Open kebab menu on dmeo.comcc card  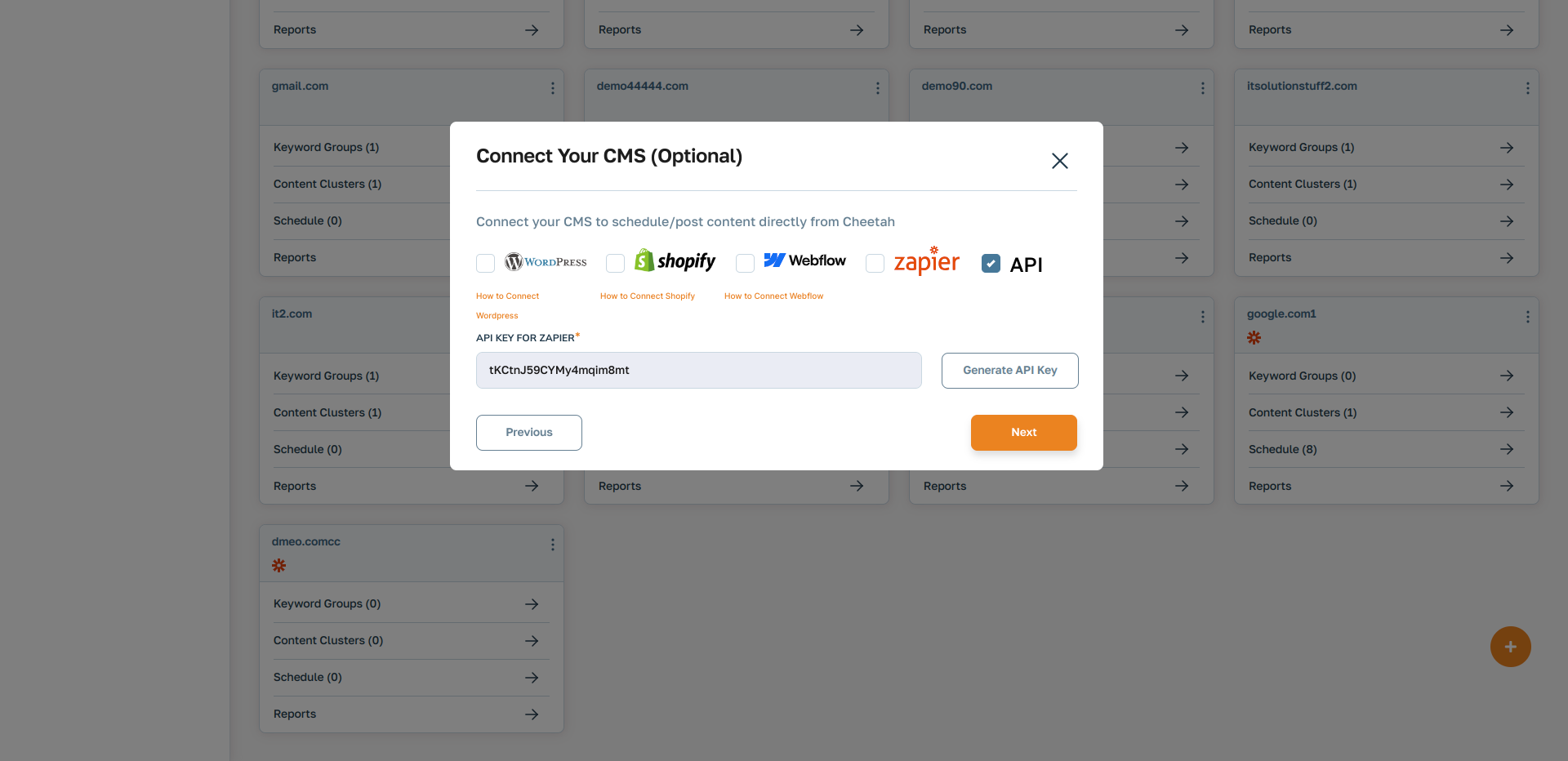(x=552, y=545)
